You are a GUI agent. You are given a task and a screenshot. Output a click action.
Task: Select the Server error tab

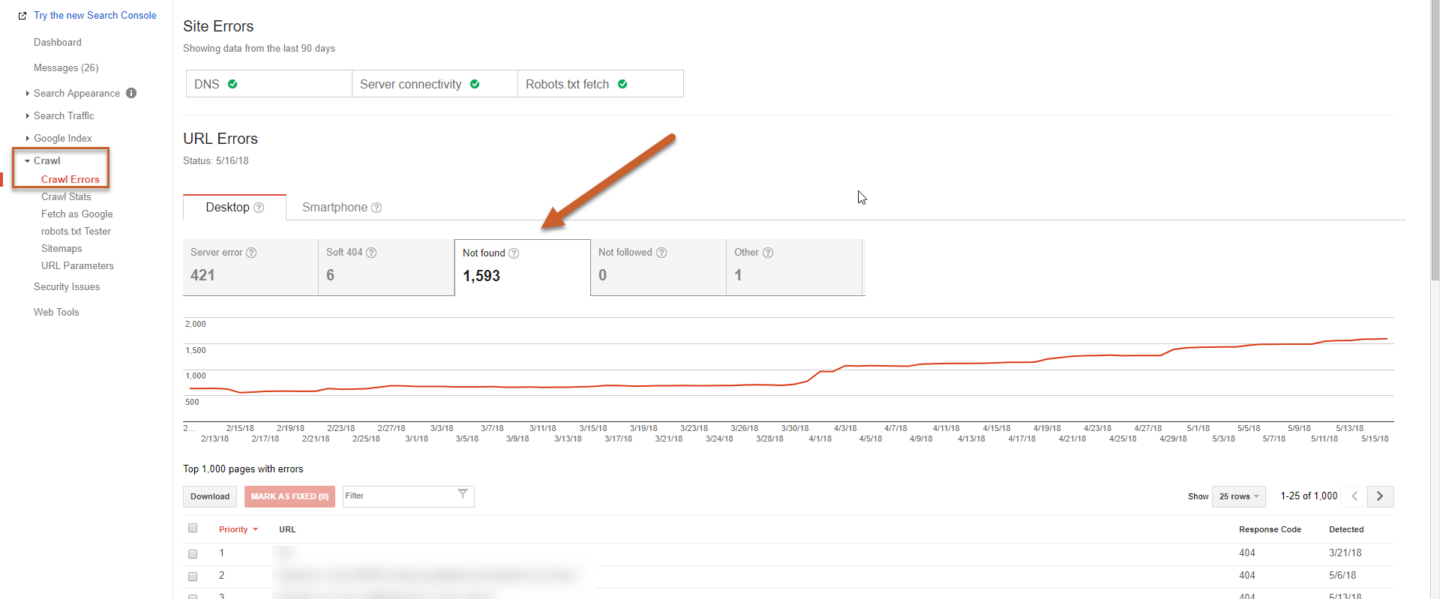tap(250, 267)
